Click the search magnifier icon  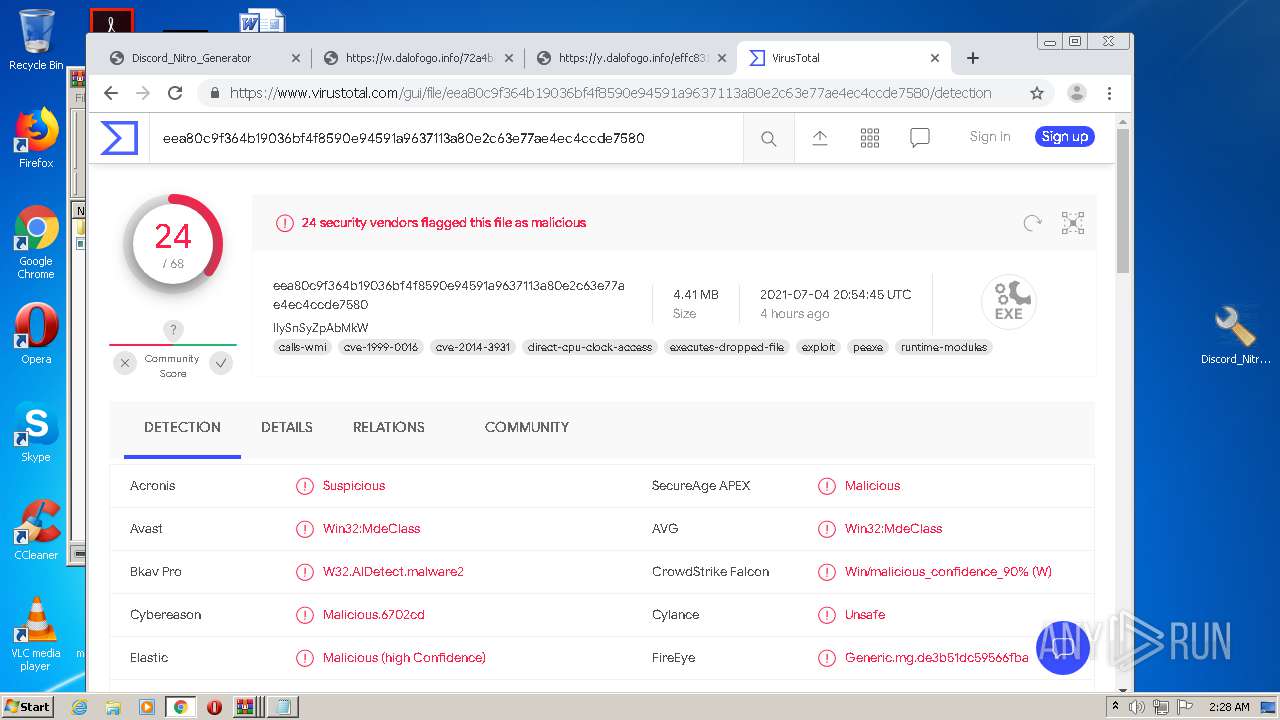[x=768, y=139]
